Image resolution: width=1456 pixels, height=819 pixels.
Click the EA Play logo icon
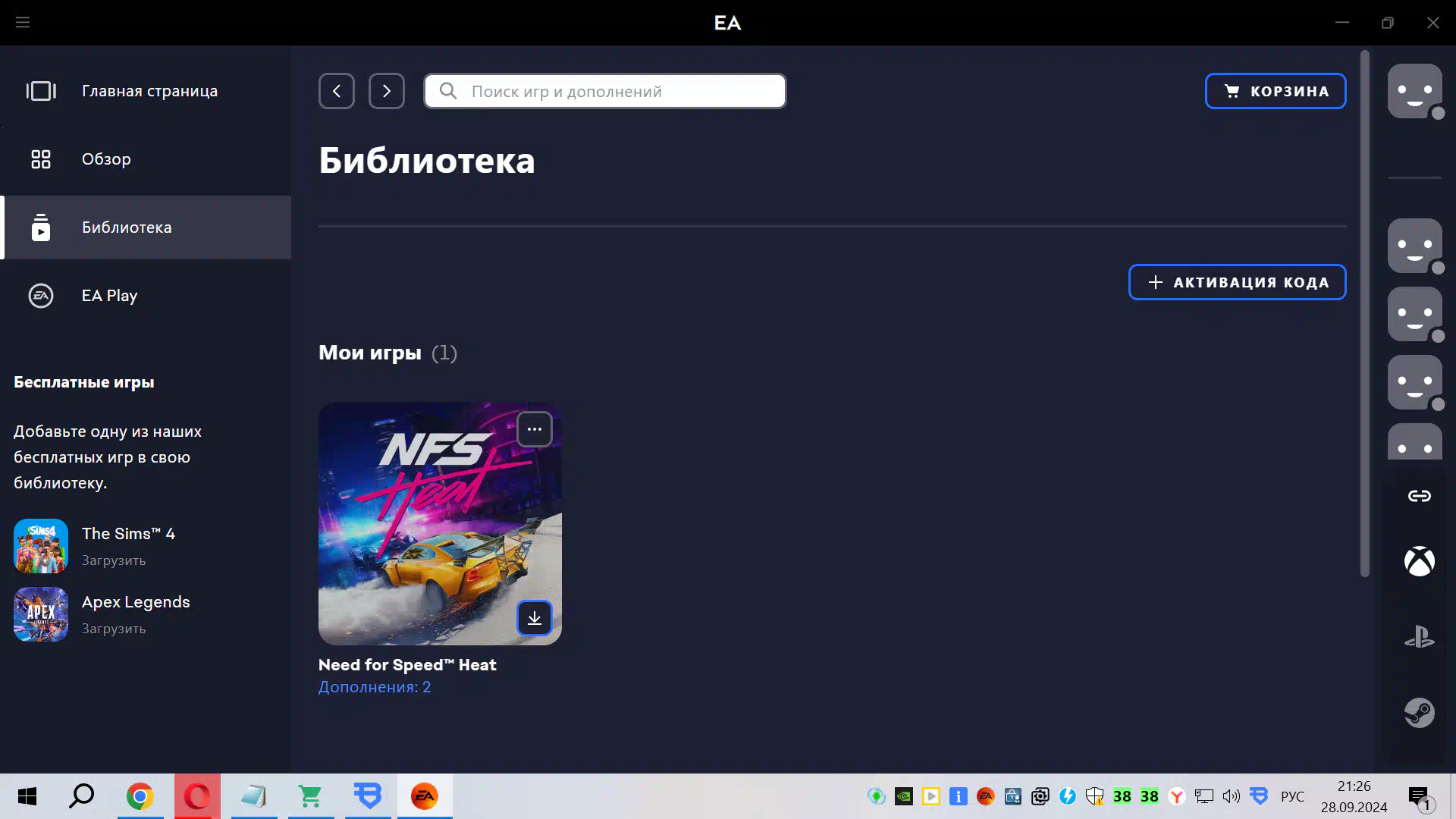coord(41,296)
